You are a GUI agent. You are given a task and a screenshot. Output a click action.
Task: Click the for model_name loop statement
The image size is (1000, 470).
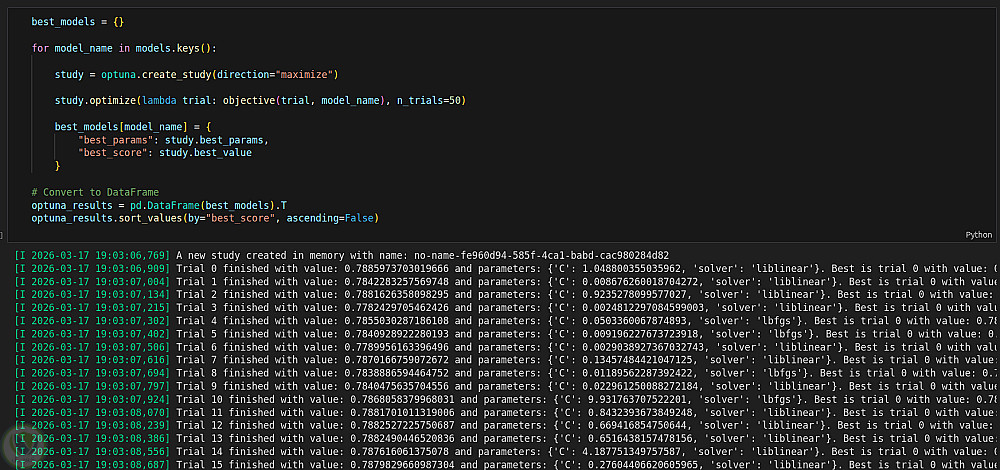point(130,48)
